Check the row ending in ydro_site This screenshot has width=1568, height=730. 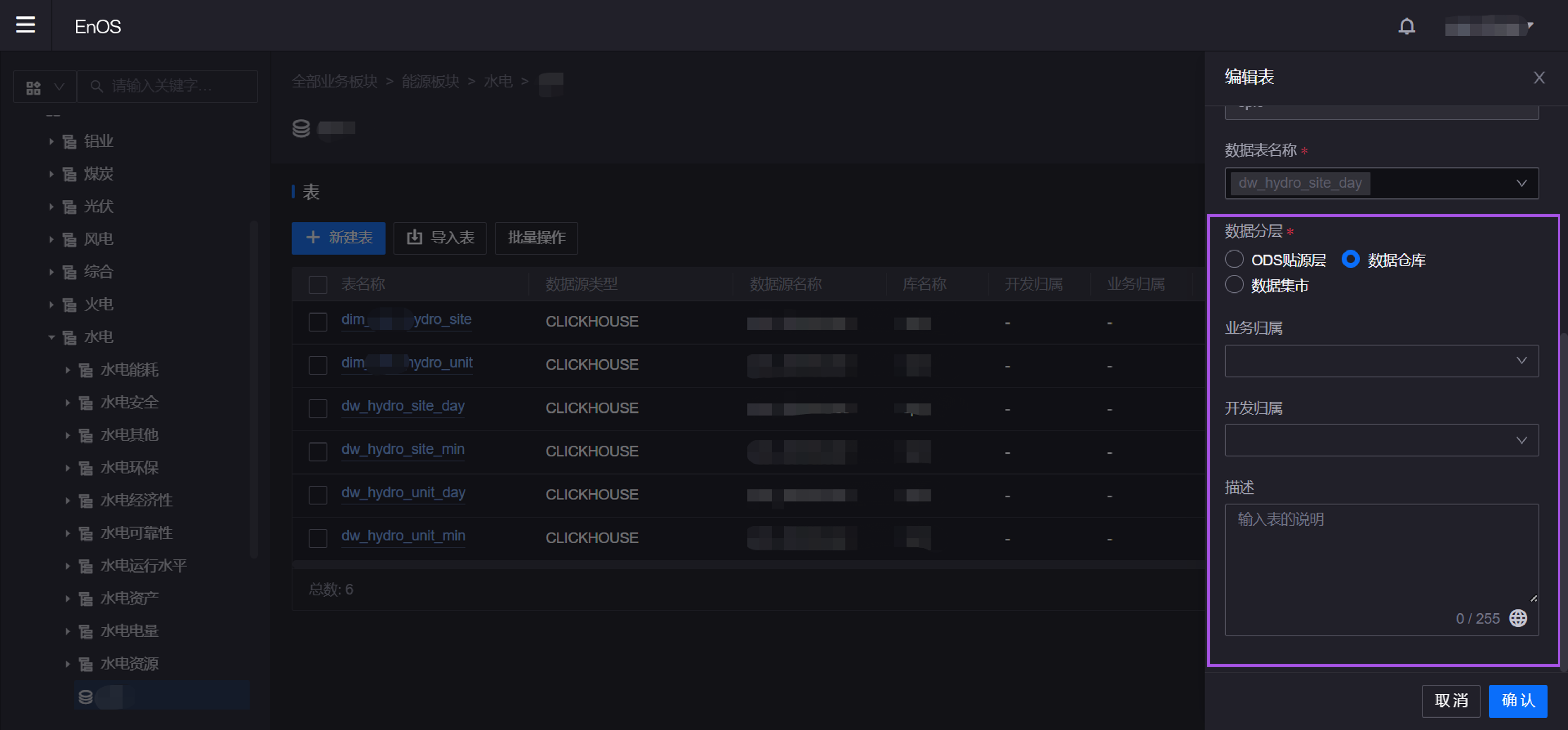coord(318,322)
